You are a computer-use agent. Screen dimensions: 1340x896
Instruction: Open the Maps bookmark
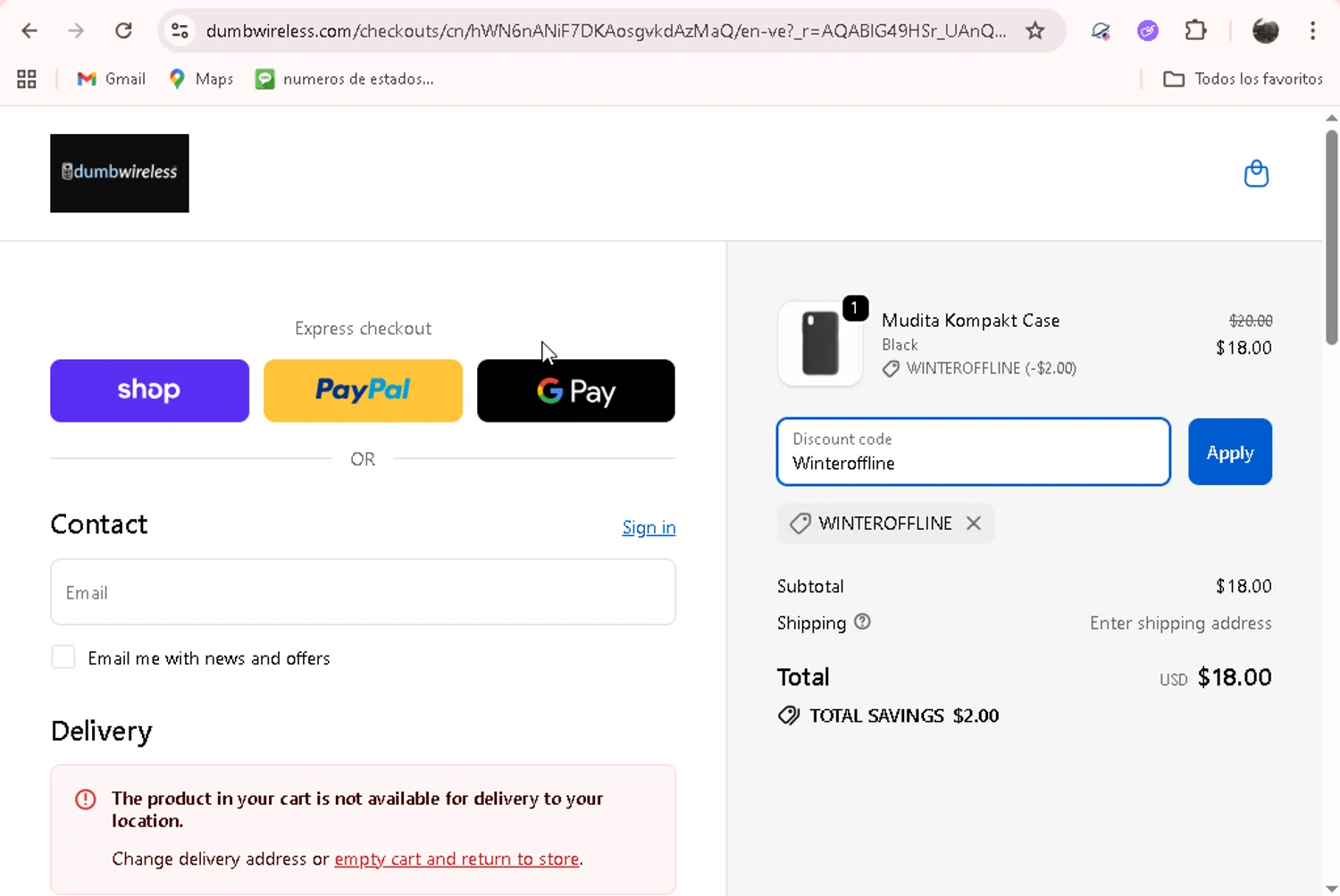[201, 79]
